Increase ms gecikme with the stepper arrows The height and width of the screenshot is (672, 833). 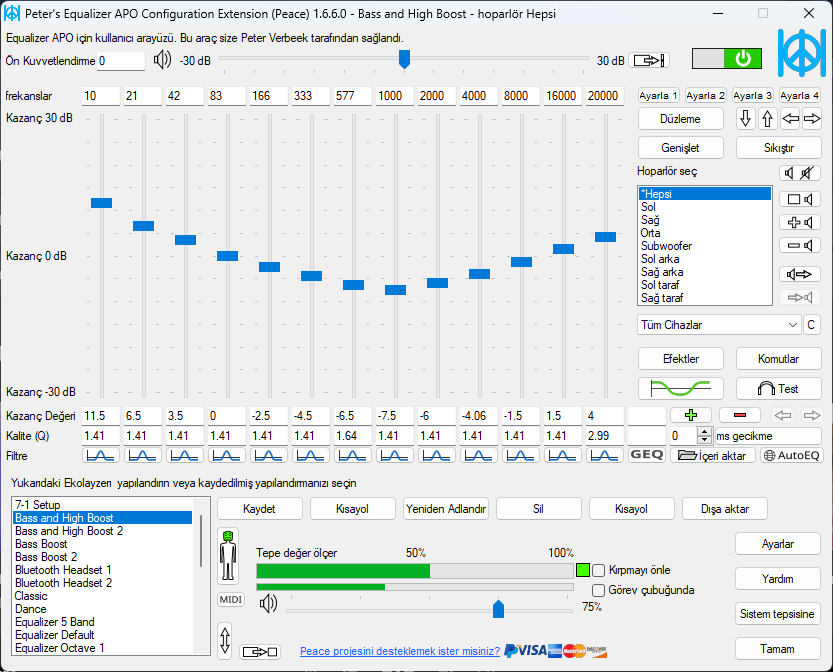704,432
